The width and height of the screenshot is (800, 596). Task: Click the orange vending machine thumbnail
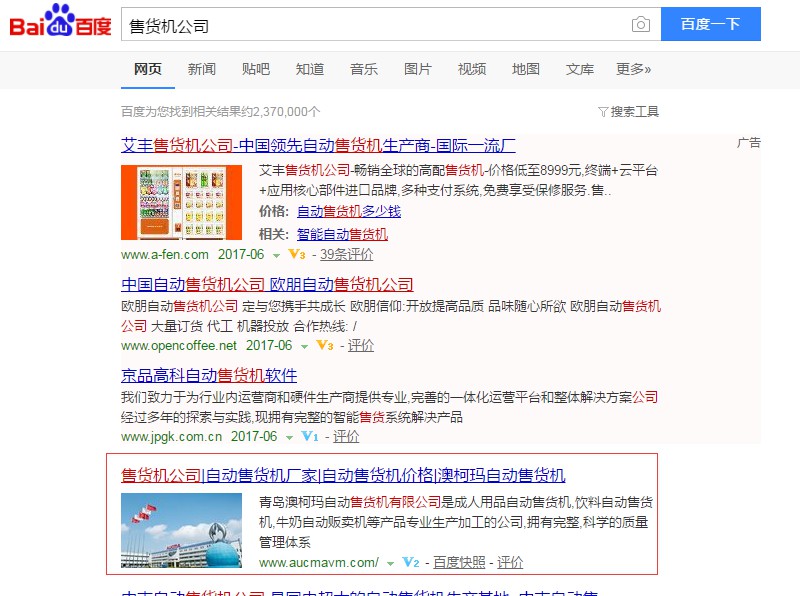181,202
